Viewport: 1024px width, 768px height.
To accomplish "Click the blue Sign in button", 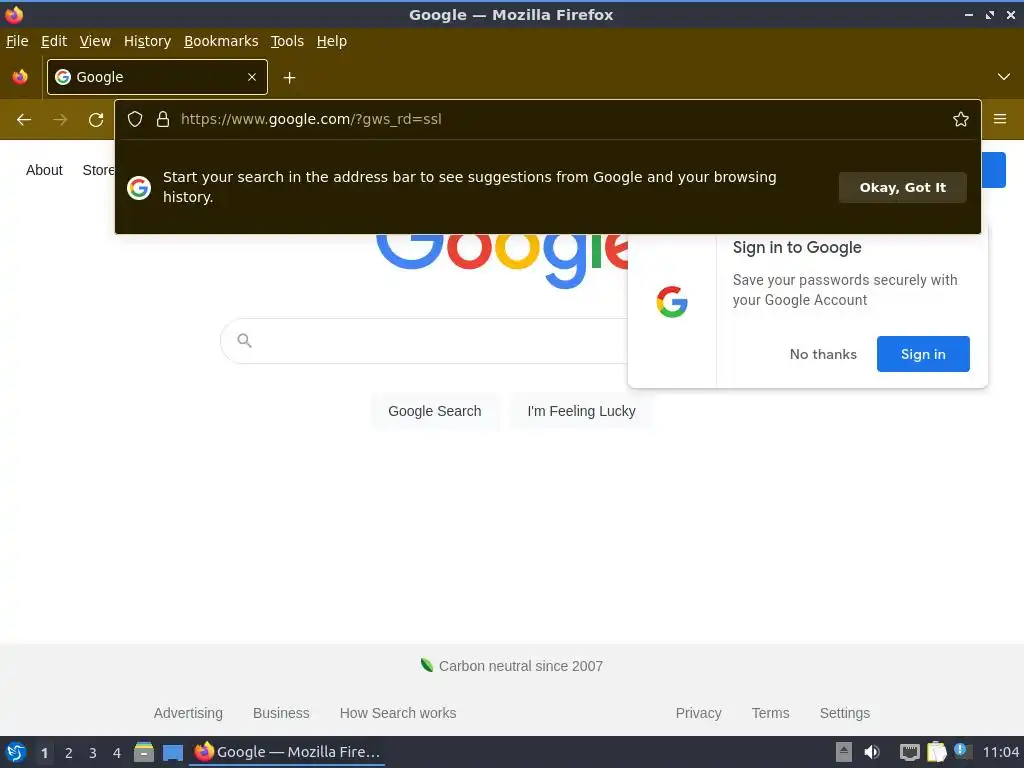I will click(923, 354).
